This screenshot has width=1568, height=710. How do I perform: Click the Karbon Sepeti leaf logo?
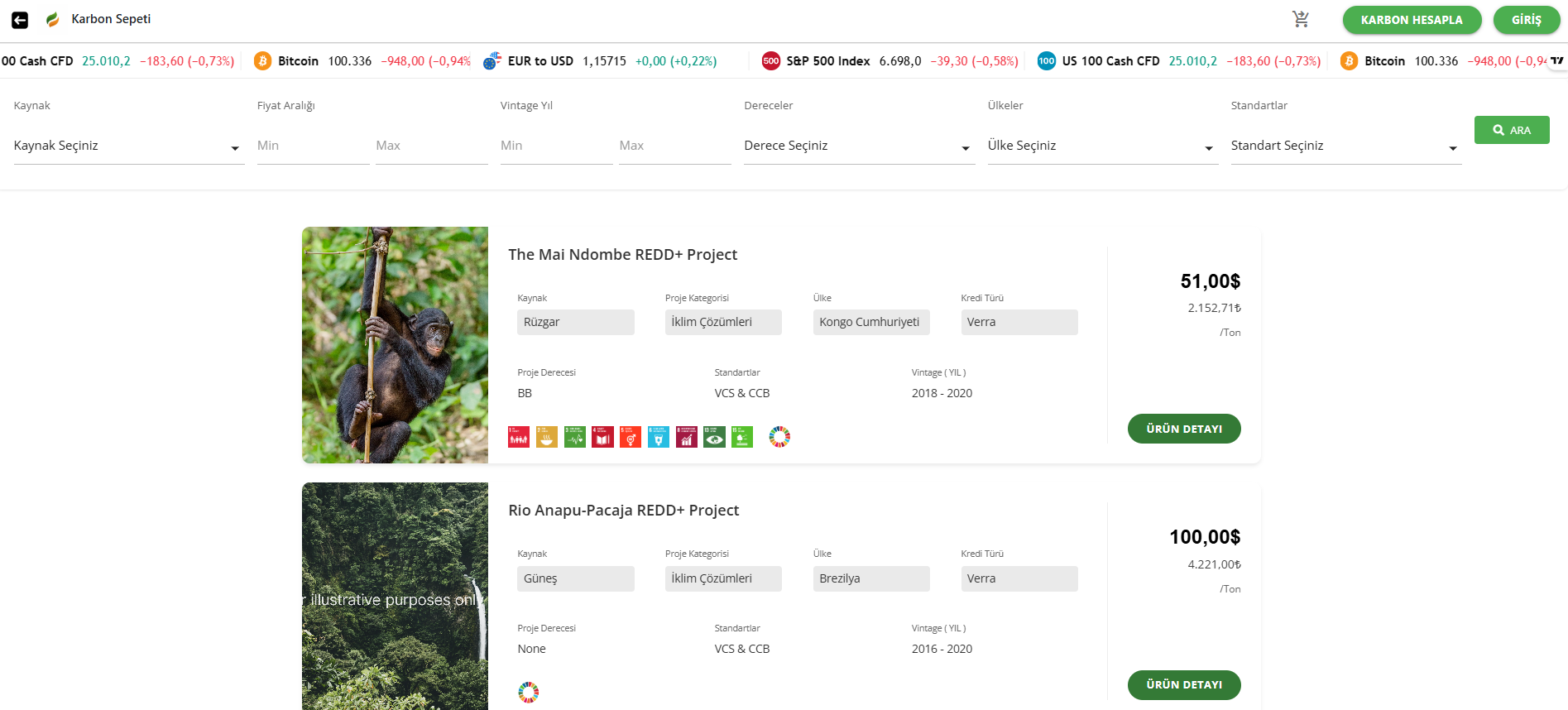point(53,19)
